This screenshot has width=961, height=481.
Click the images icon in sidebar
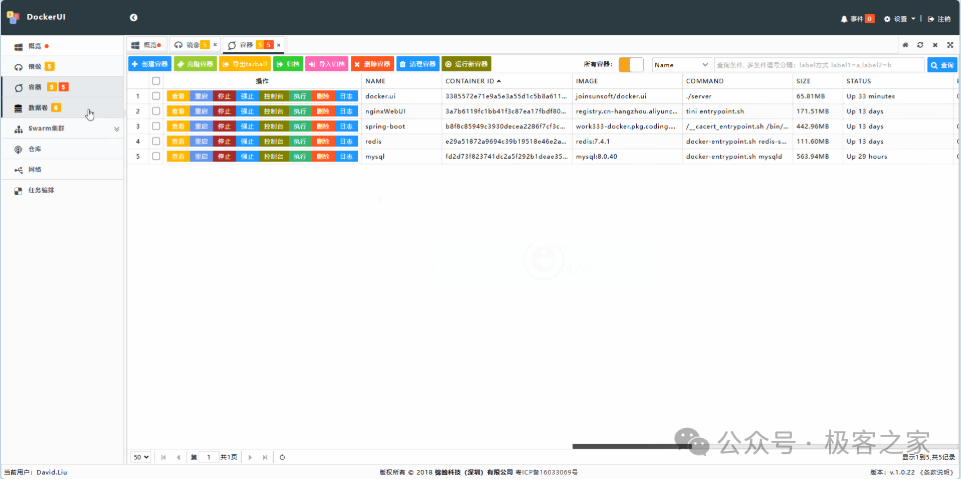coord(18,66)
